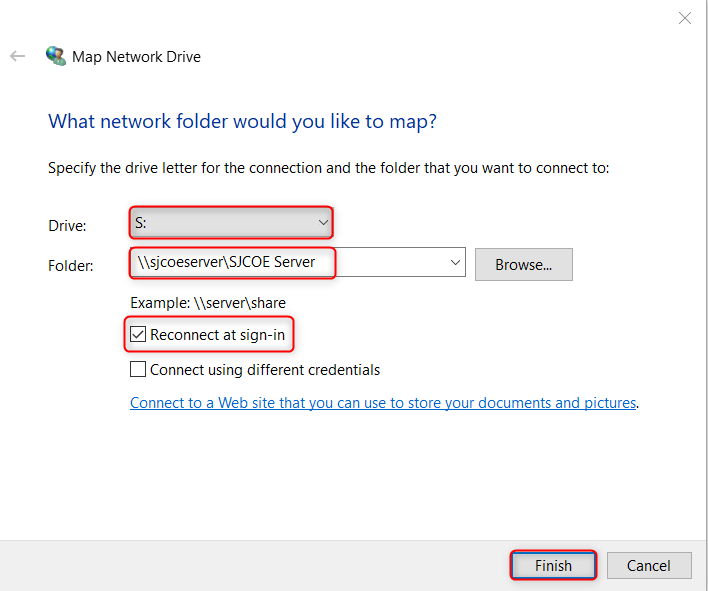708x591 pixels.
Task: Click the 'Reconnect at sign-in' label text
Action: (218, 335)
